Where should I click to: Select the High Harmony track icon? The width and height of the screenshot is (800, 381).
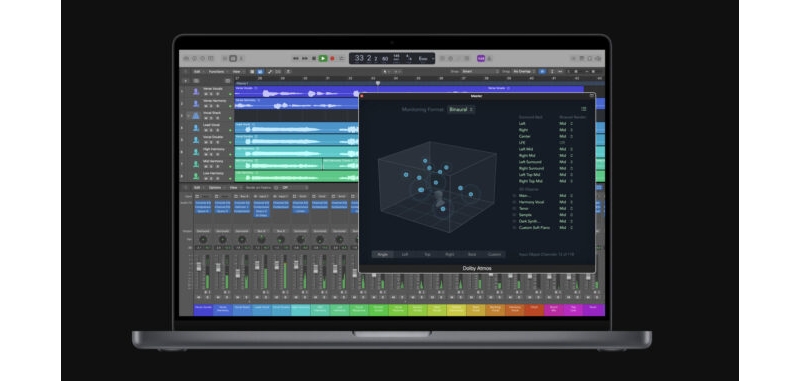point(196,152)
